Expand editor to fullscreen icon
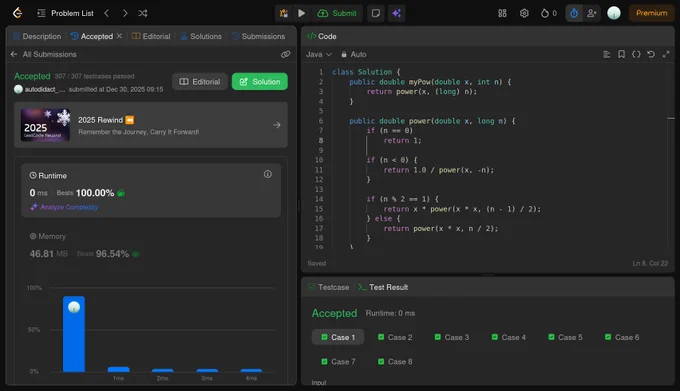Screen dimensions: 680x391 (666, 54)
